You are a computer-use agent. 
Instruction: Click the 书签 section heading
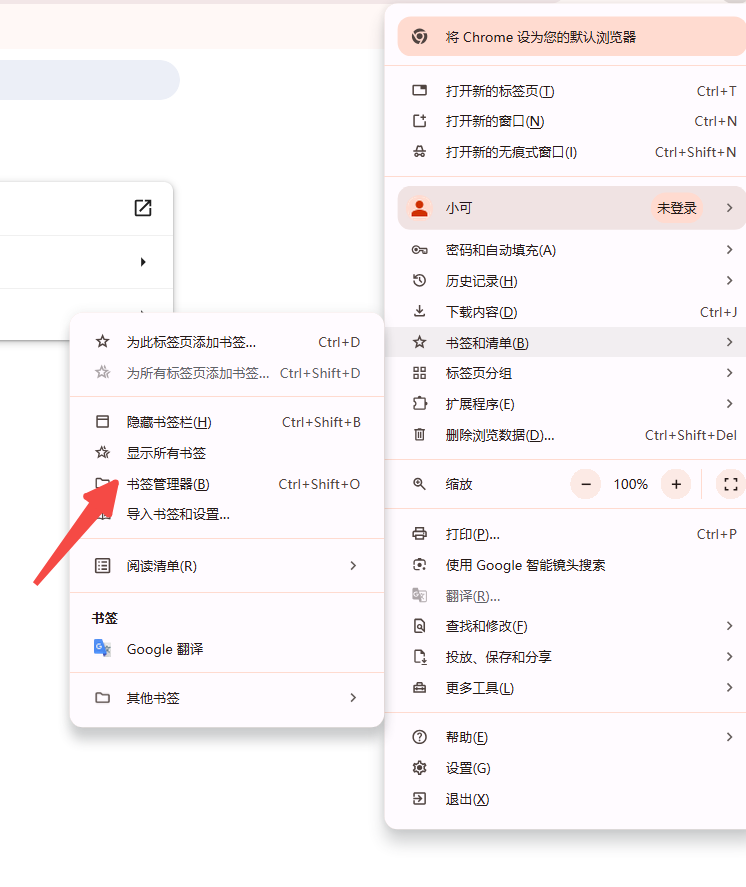(x=105, y=618)
